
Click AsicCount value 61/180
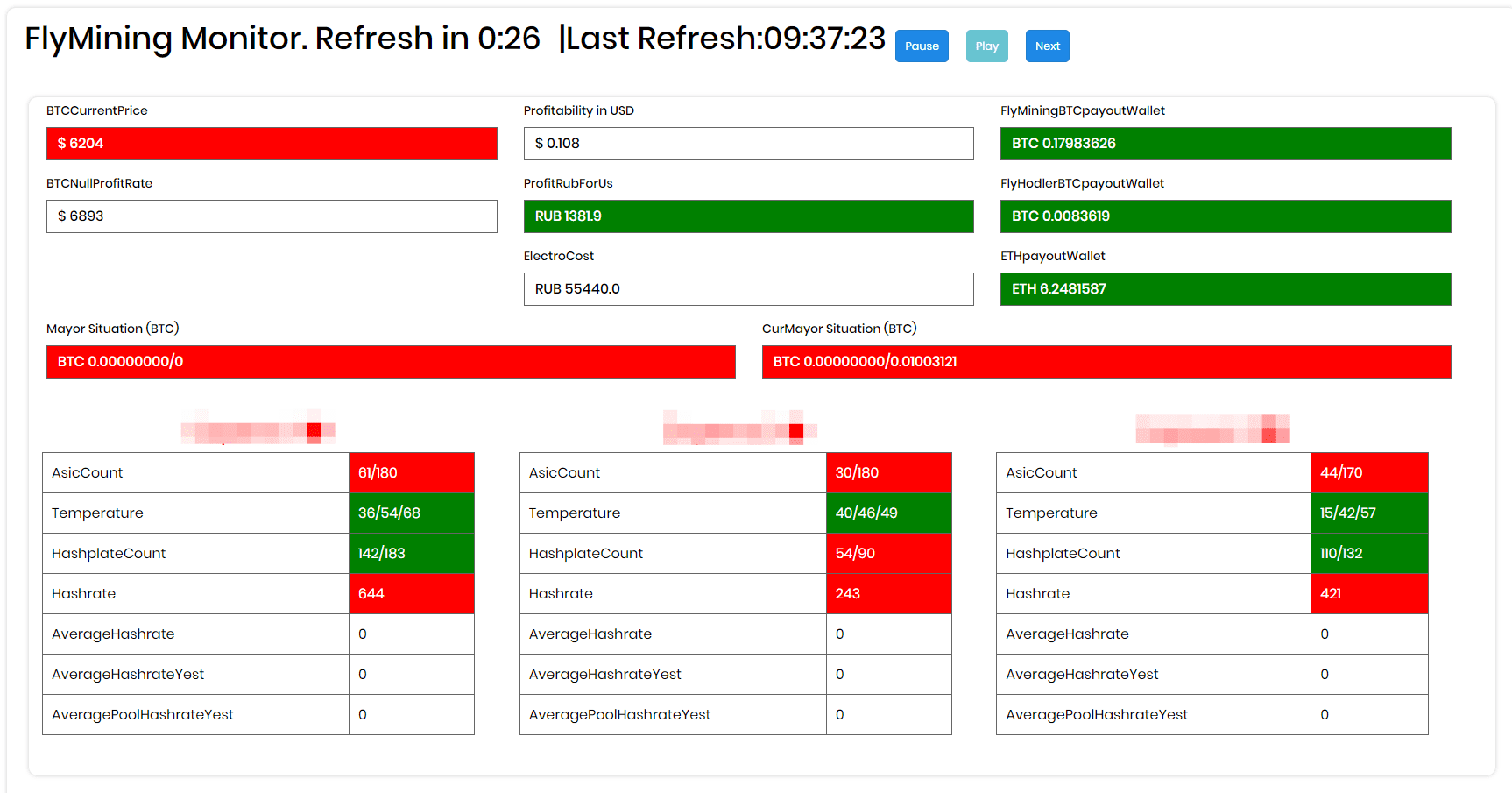412,473
